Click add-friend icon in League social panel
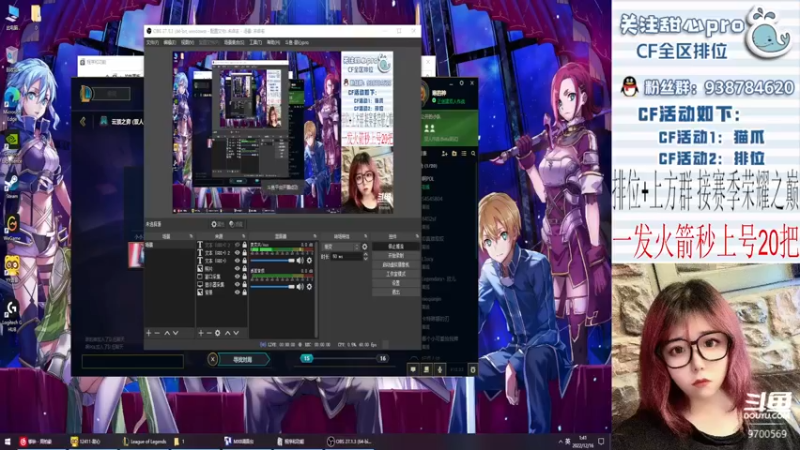The image size is (800, 450). 444,154
